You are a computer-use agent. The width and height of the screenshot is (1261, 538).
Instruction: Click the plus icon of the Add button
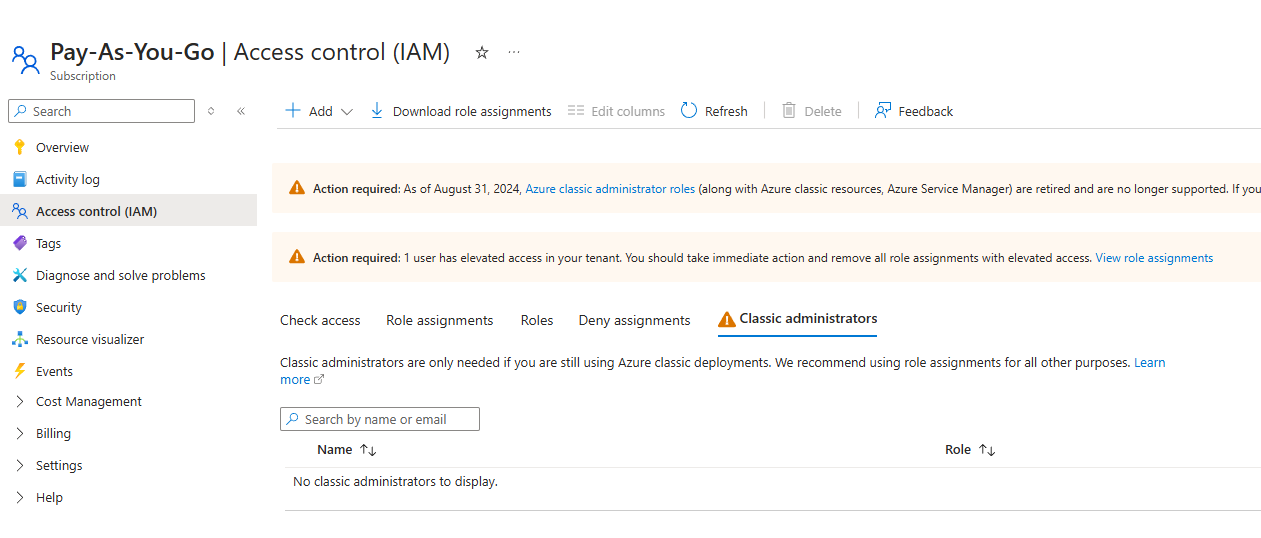[293, 111]
